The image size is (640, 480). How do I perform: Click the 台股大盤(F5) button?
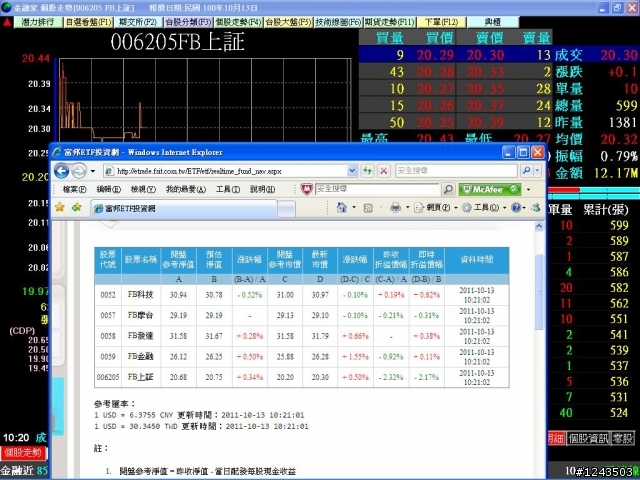[288, 22]
